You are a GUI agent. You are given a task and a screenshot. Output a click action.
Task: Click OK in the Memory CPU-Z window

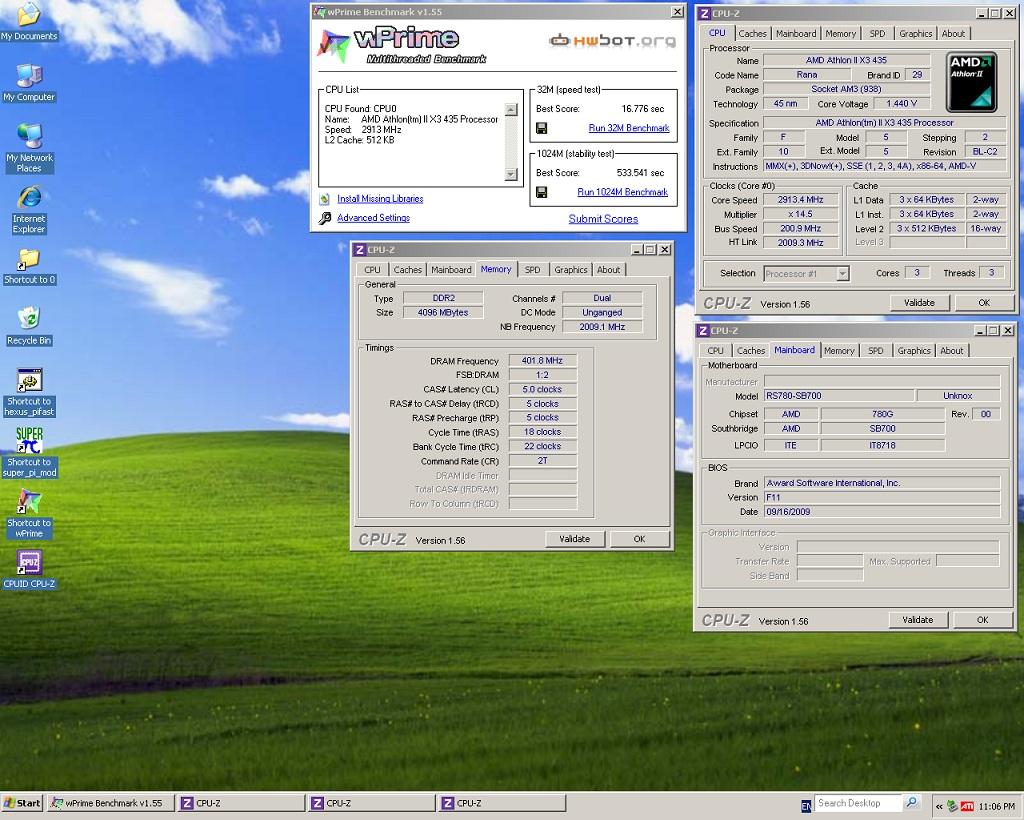click(x=639, y=539)
